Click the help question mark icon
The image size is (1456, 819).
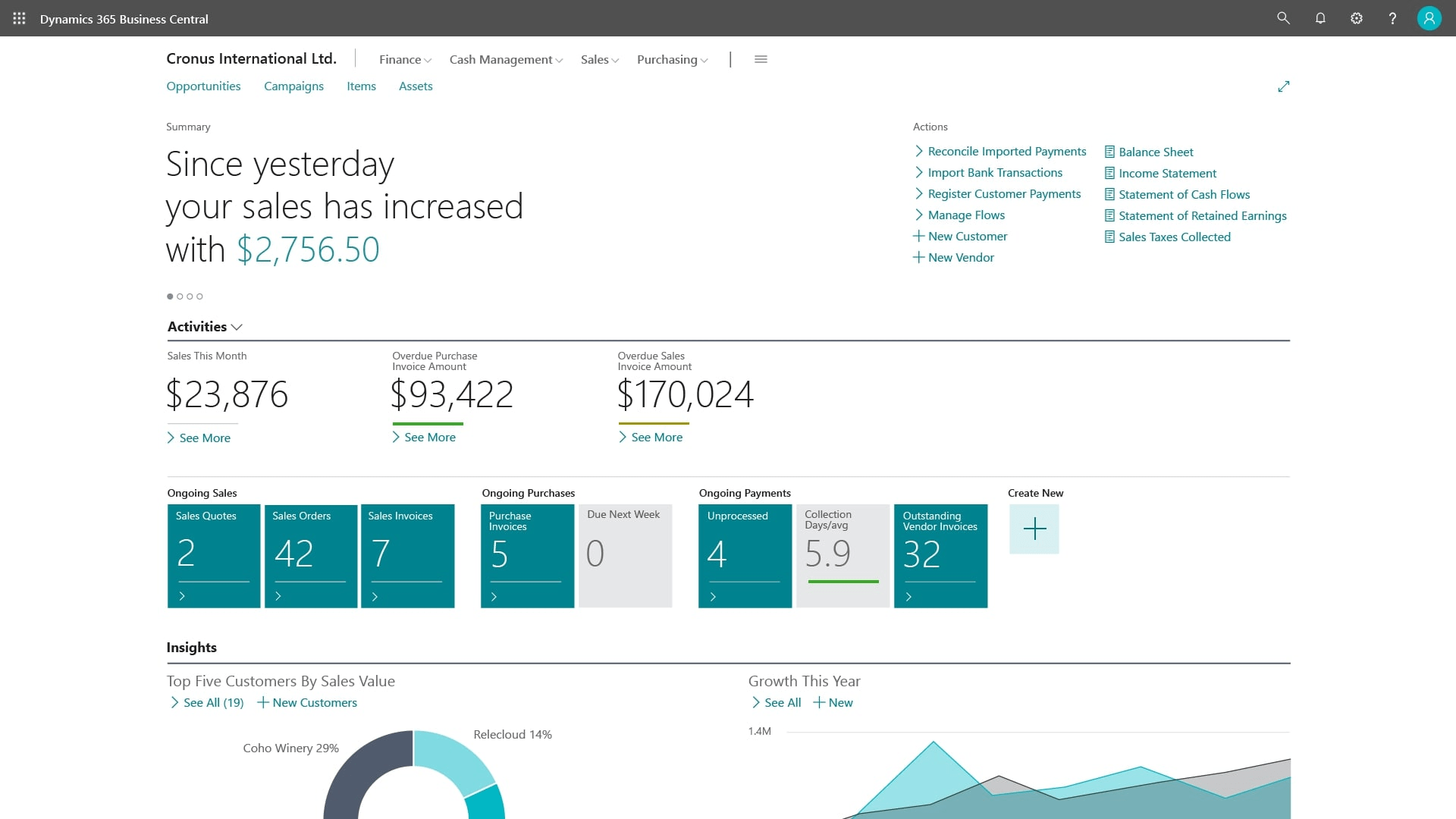click(1393, 18)
